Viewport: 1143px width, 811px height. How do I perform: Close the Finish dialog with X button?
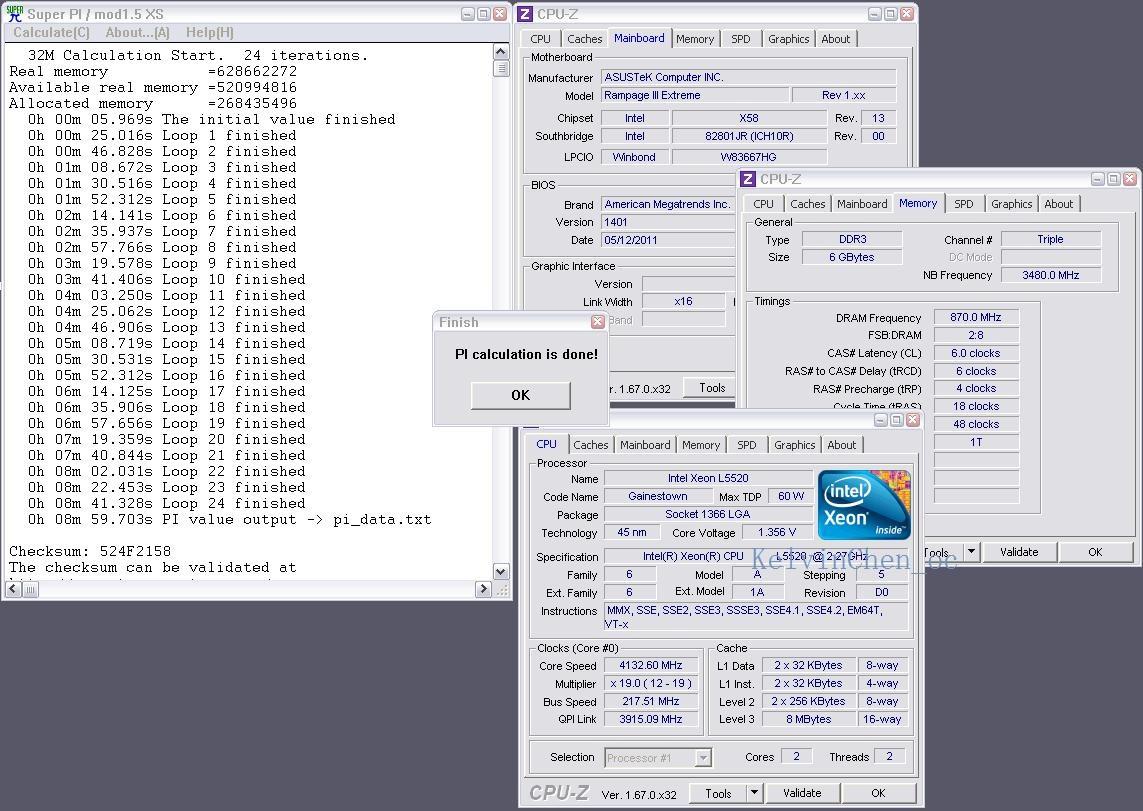[598, 321]
